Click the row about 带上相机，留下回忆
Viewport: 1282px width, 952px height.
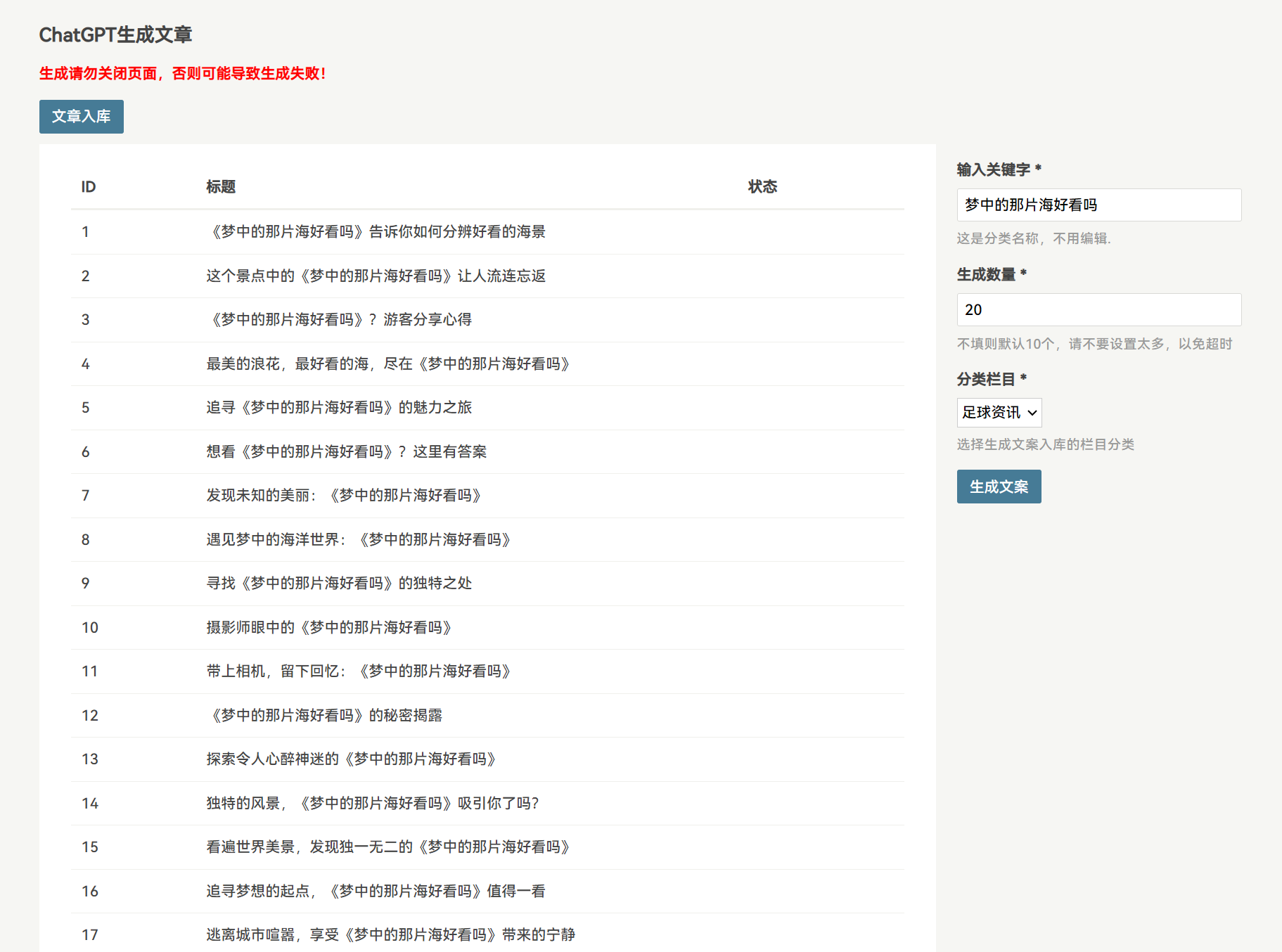(x=358, y=671)
